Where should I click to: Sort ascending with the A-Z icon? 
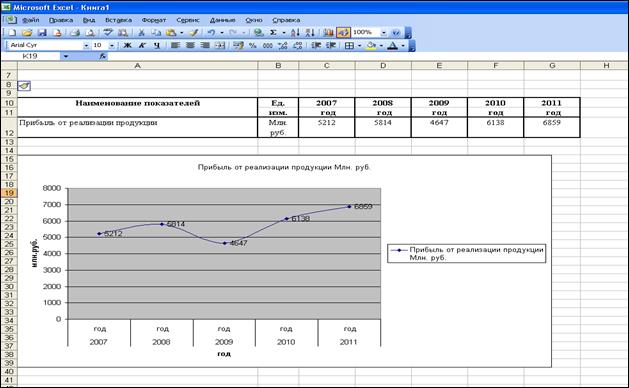pyautogui.click(x=295, y=33)
